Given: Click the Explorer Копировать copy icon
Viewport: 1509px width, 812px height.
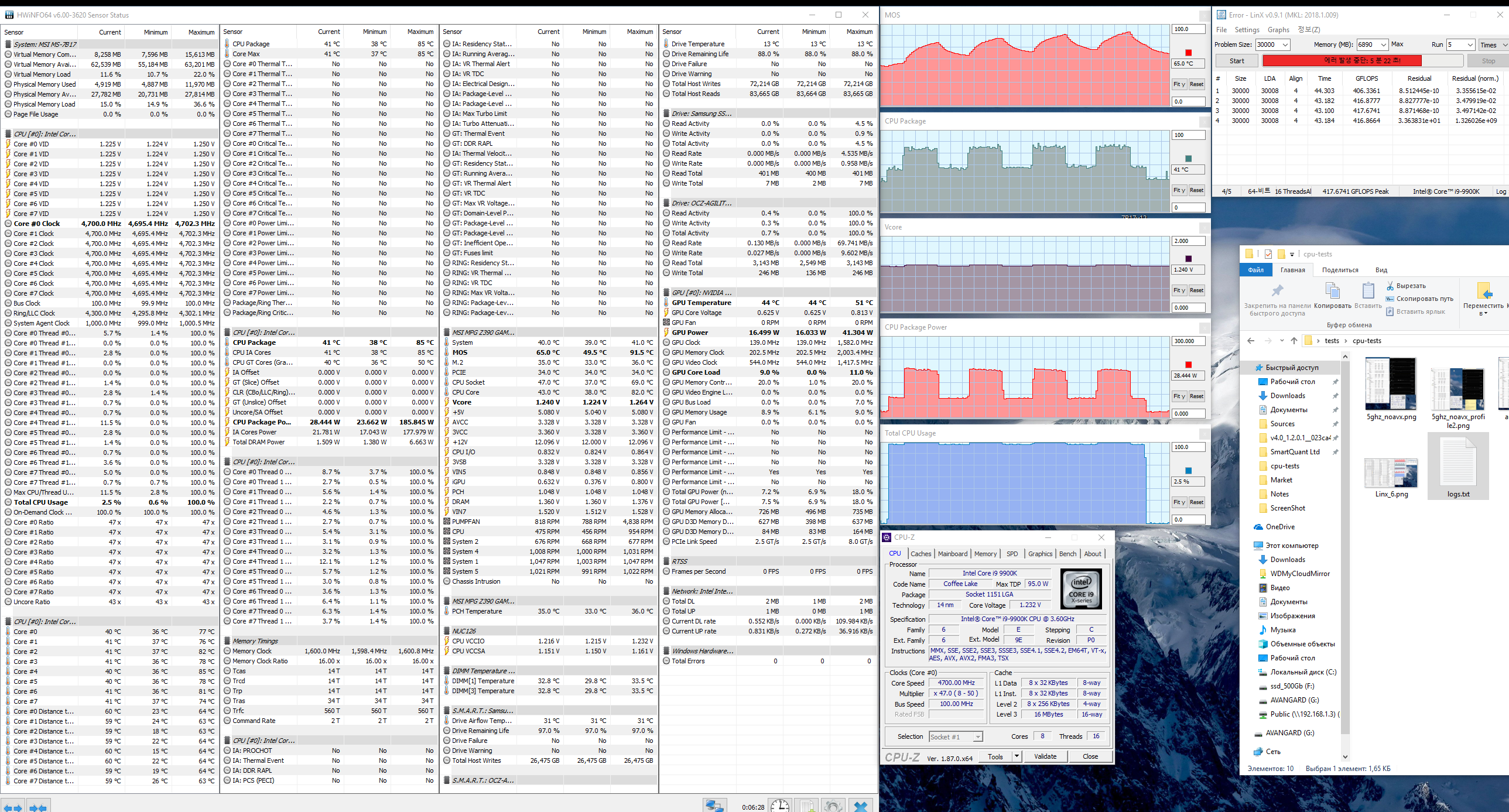Looking at the screenshot, I should pos(1332,291).
